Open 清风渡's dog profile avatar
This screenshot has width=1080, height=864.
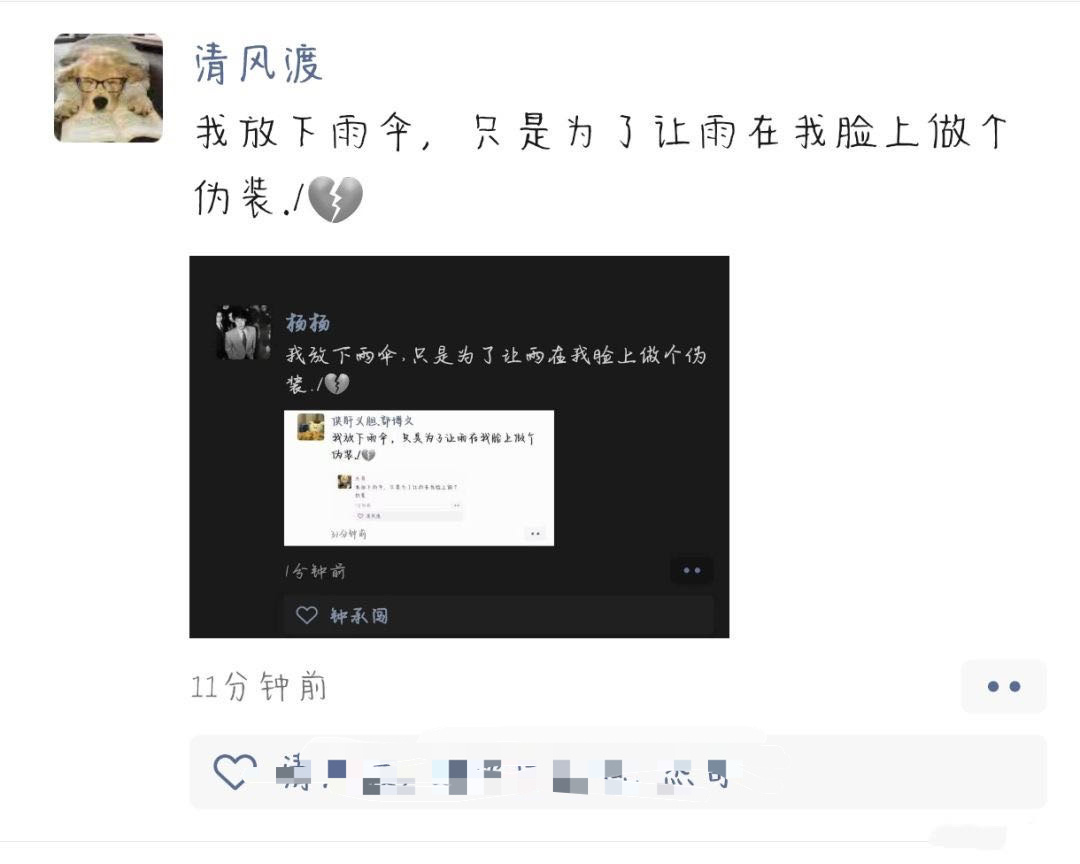tap(108, 88)
